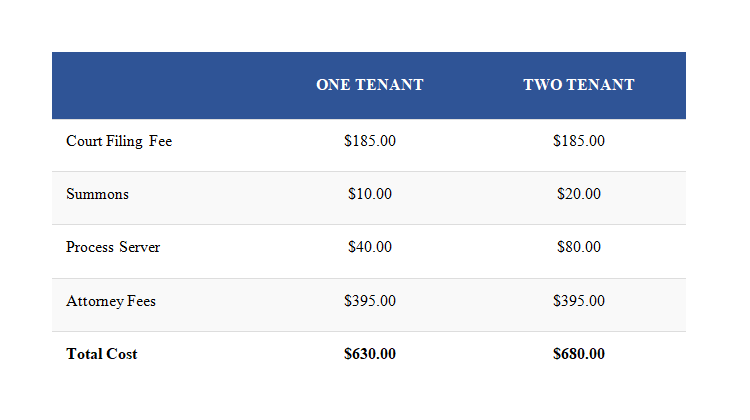This screenshot has width=750, height=420.
Task: Select the Attorney Fees row label
Action: [111, 301]
